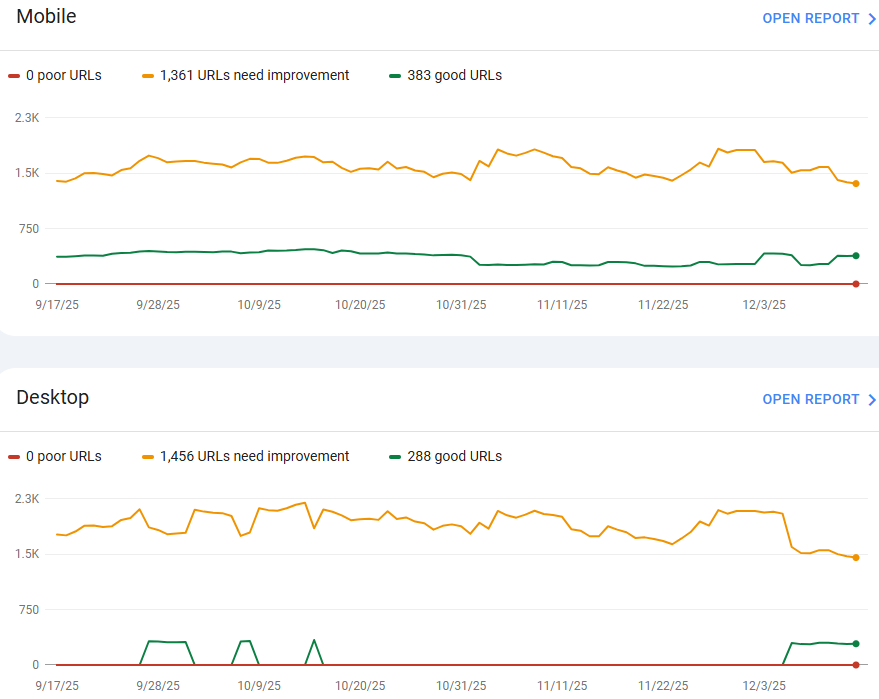Open the Mobile report link

(810, 18)
